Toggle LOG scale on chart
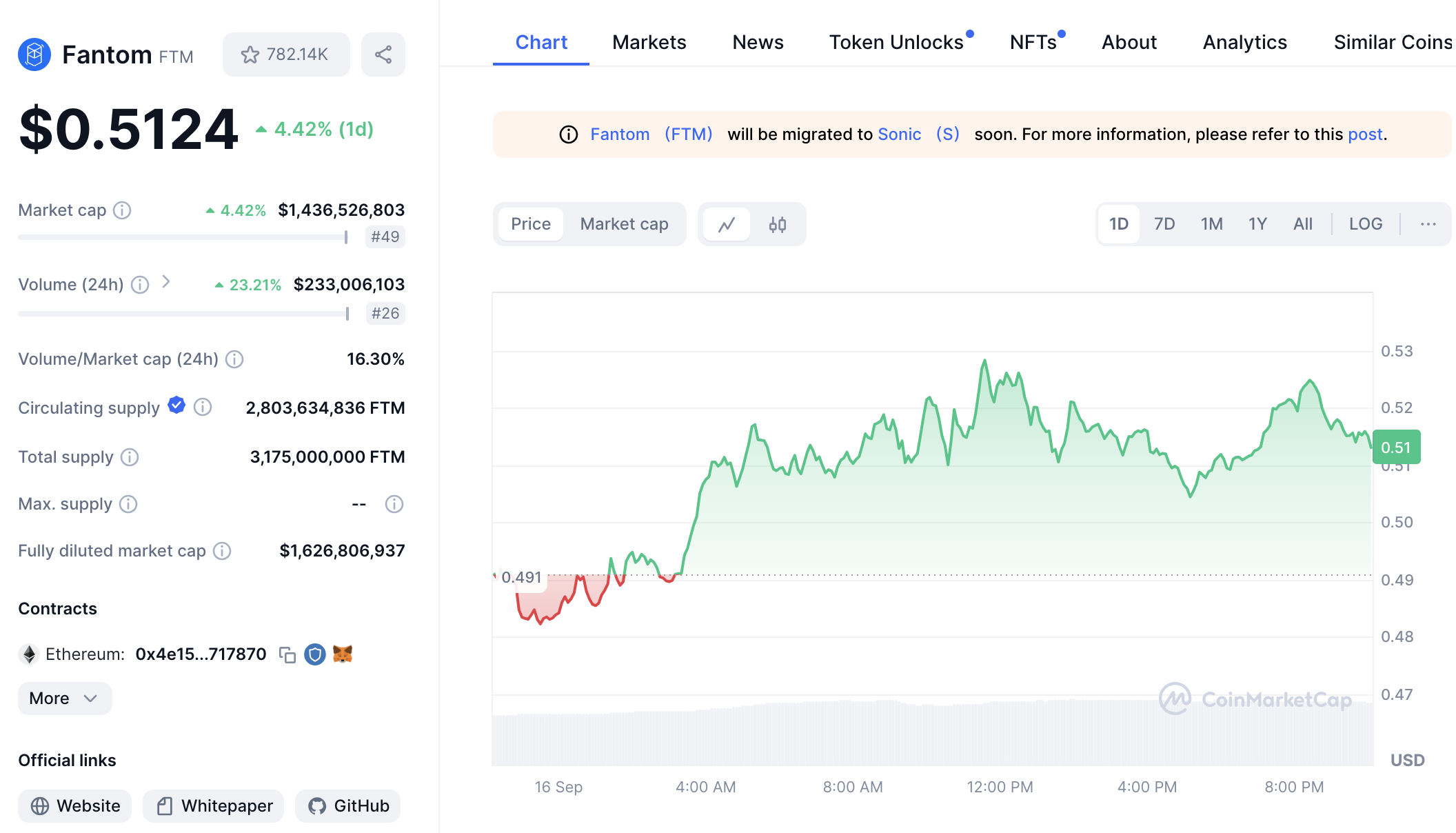The width and height of the screenshot is (1456, 833). [1366, 224]
